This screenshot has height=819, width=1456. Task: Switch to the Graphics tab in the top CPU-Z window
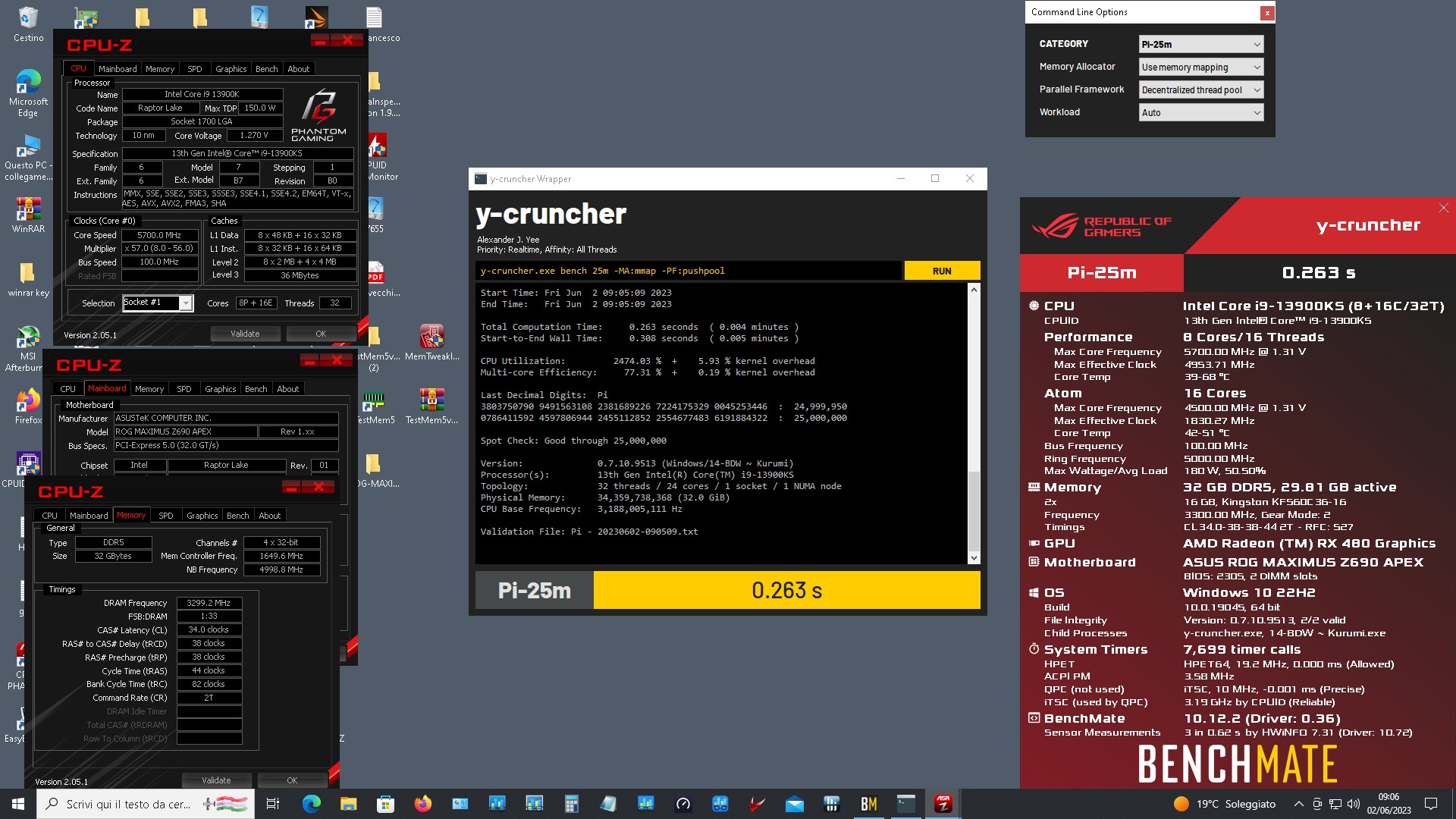tap(231, 68)
